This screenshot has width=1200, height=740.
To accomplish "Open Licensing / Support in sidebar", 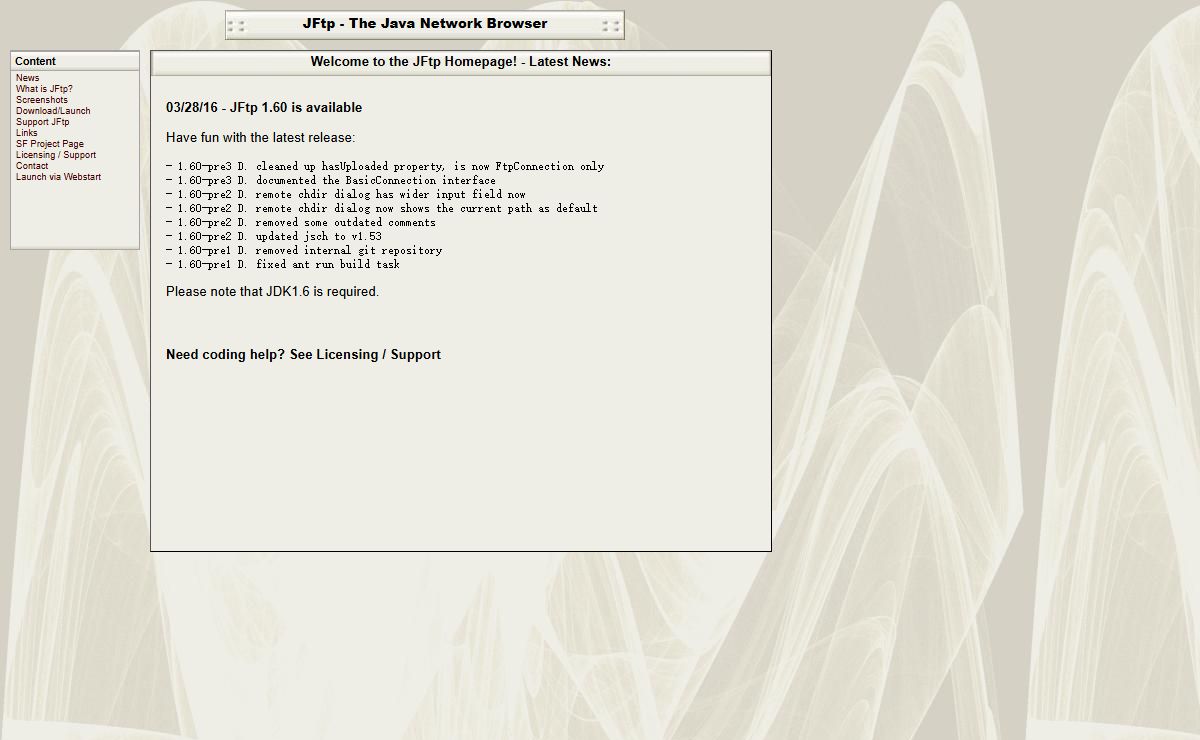I will click(56, 155).
